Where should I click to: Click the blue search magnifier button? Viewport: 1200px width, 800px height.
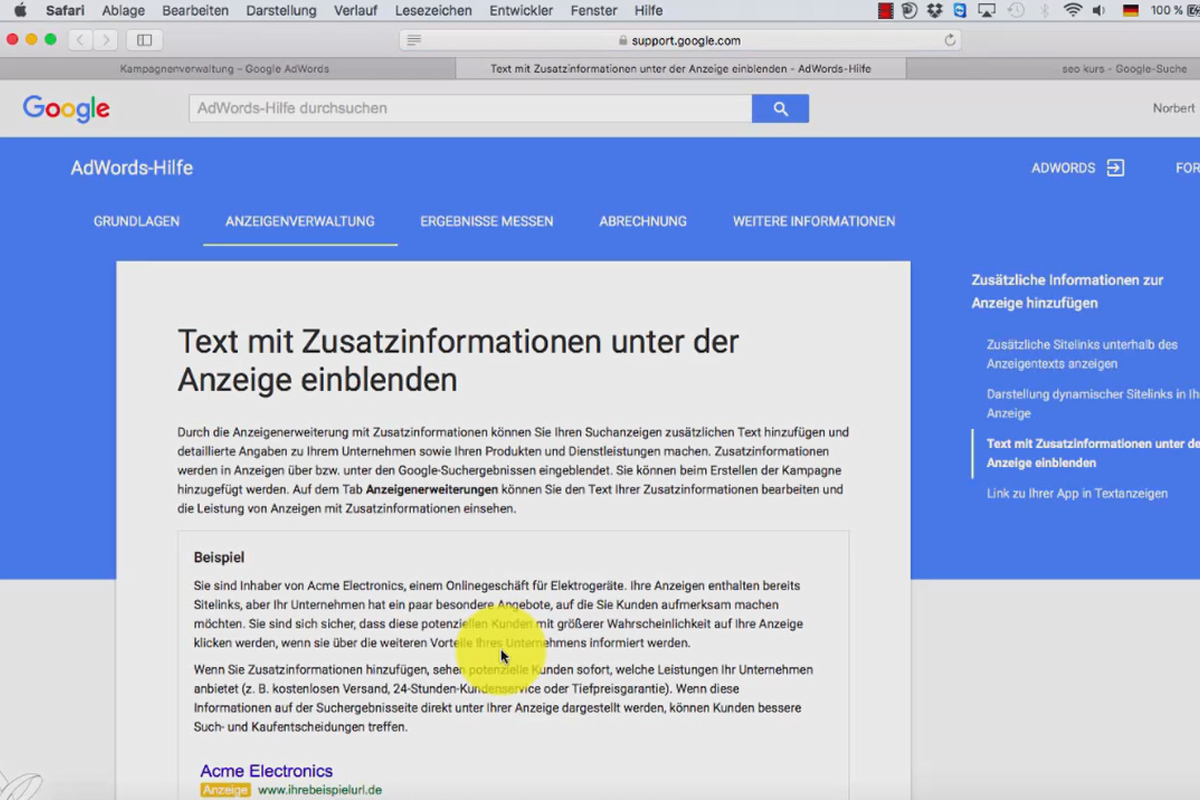[x=780, y=109]
